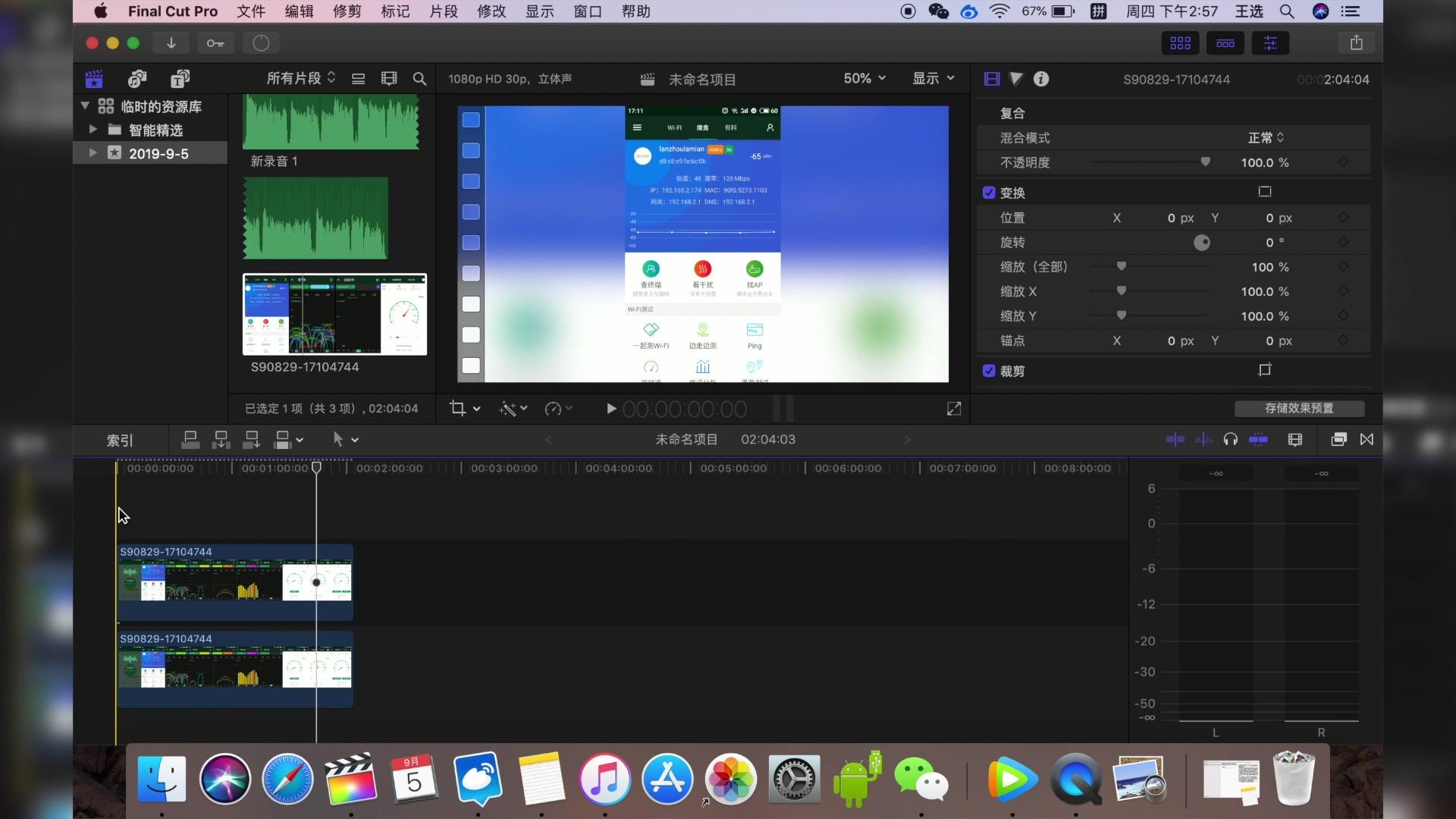Open the crop tool dropdown in viewer
Viewport: 1456px width, 819px height.
(465, 409)
